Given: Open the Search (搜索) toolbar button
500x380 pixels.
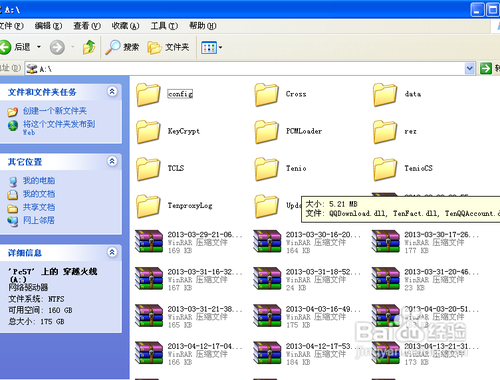Looking at the screenshot, I should click(122, 47).
